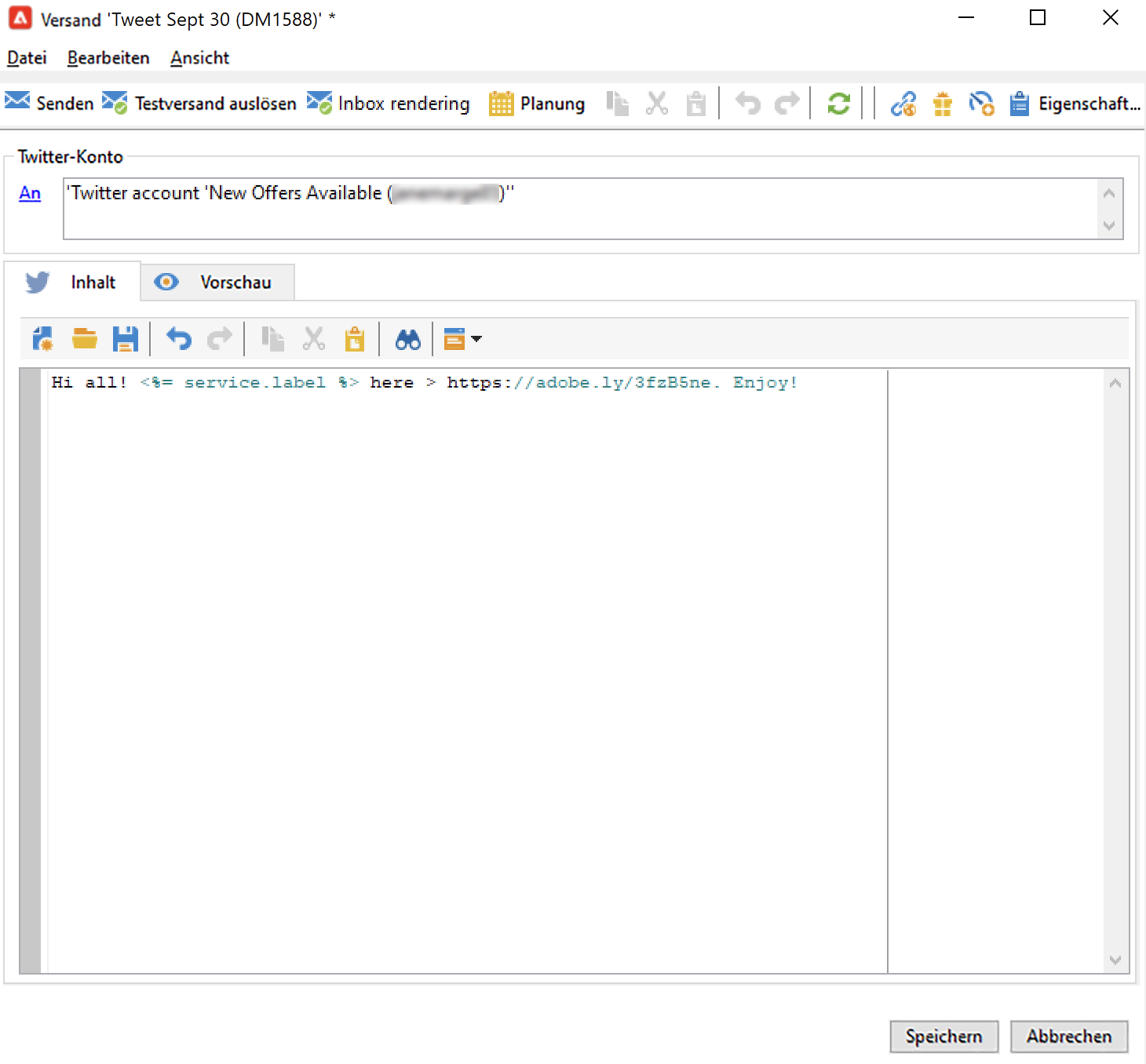Click the top toolbar redo arrow
The width and height of the screenshot is (1146, 1064).
point(787,104)
